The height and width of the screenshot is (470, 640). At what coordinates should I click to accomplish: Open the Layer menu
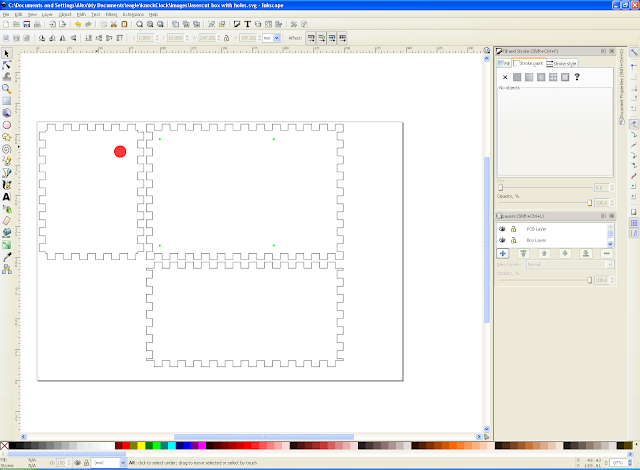(x=47, y=14)
